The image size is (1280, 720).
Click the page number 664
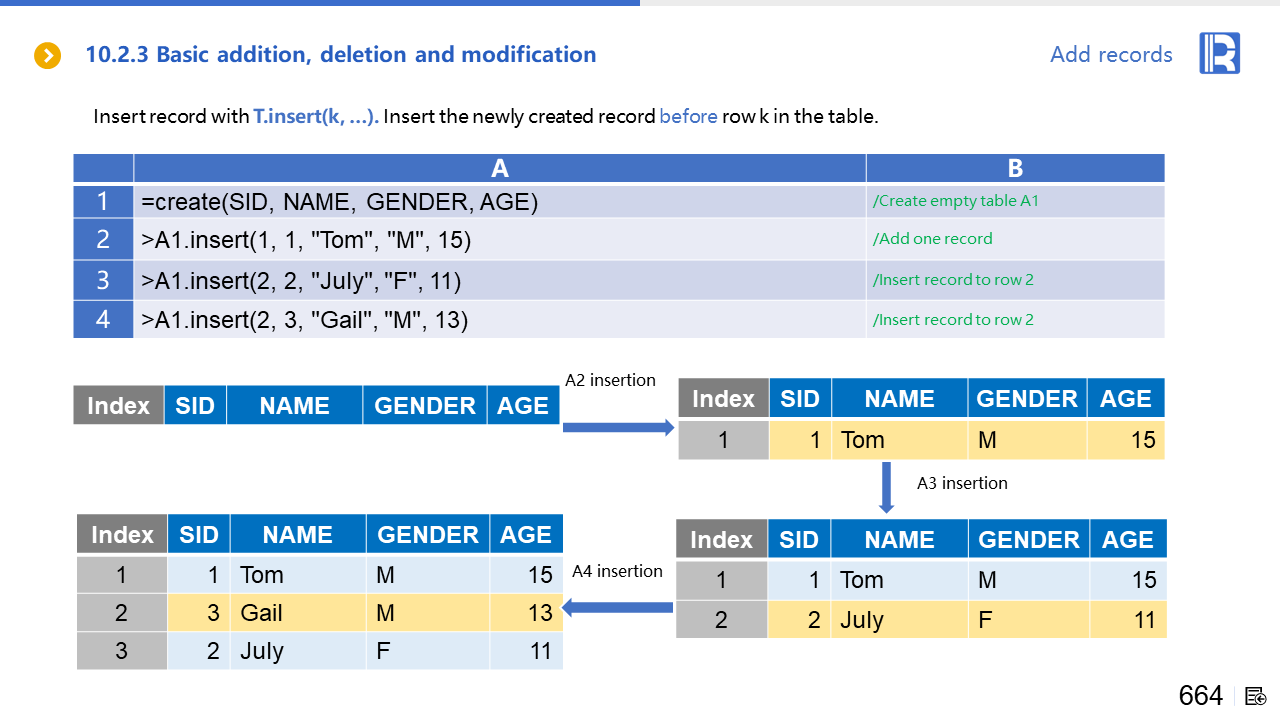pyautogui.click(x=1200, y=696)
